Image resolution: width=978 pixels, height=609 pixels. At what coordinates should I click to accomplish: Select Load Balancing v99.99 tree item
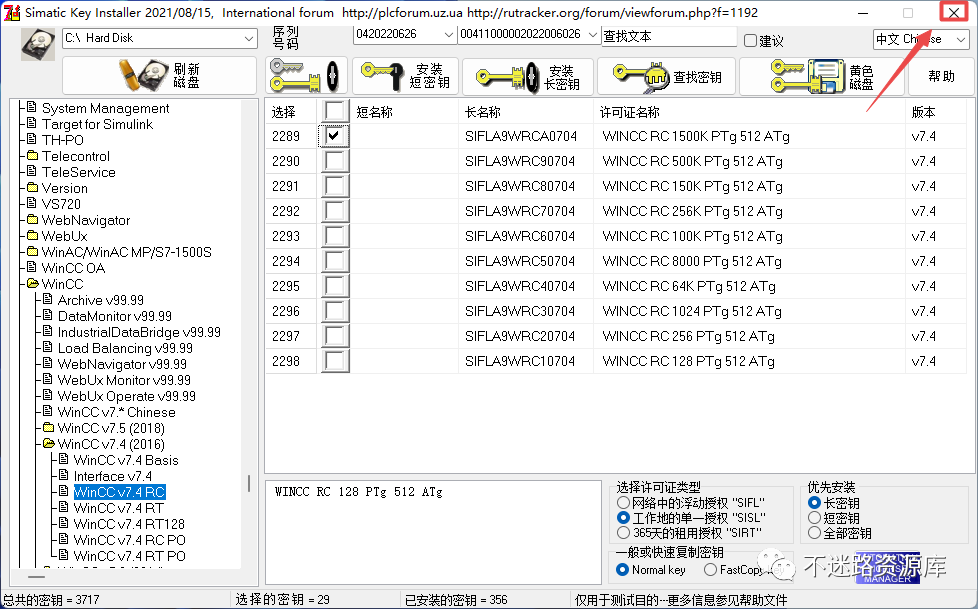point(125,348)
